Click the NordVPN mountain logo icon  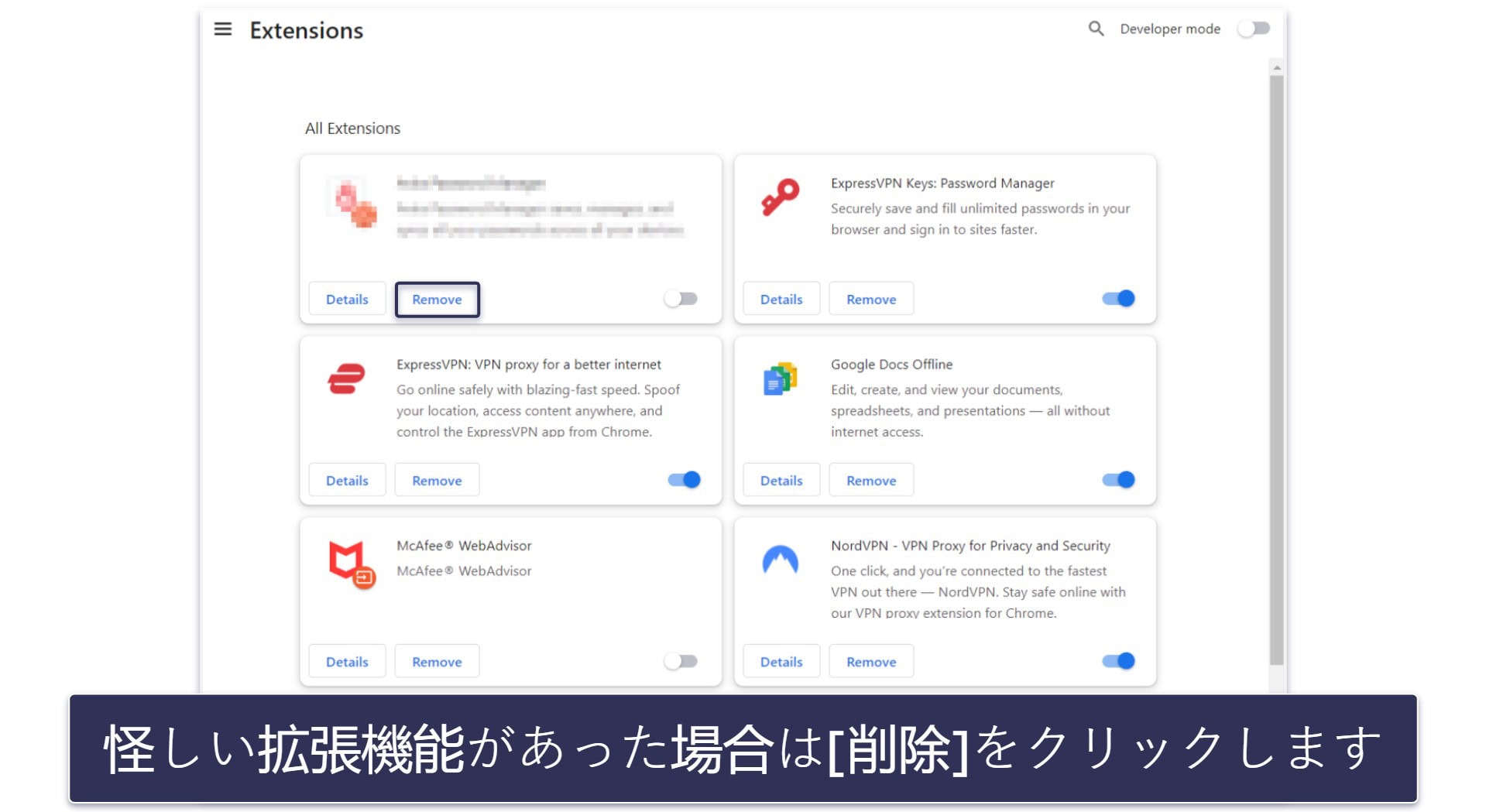click(780, 559)
